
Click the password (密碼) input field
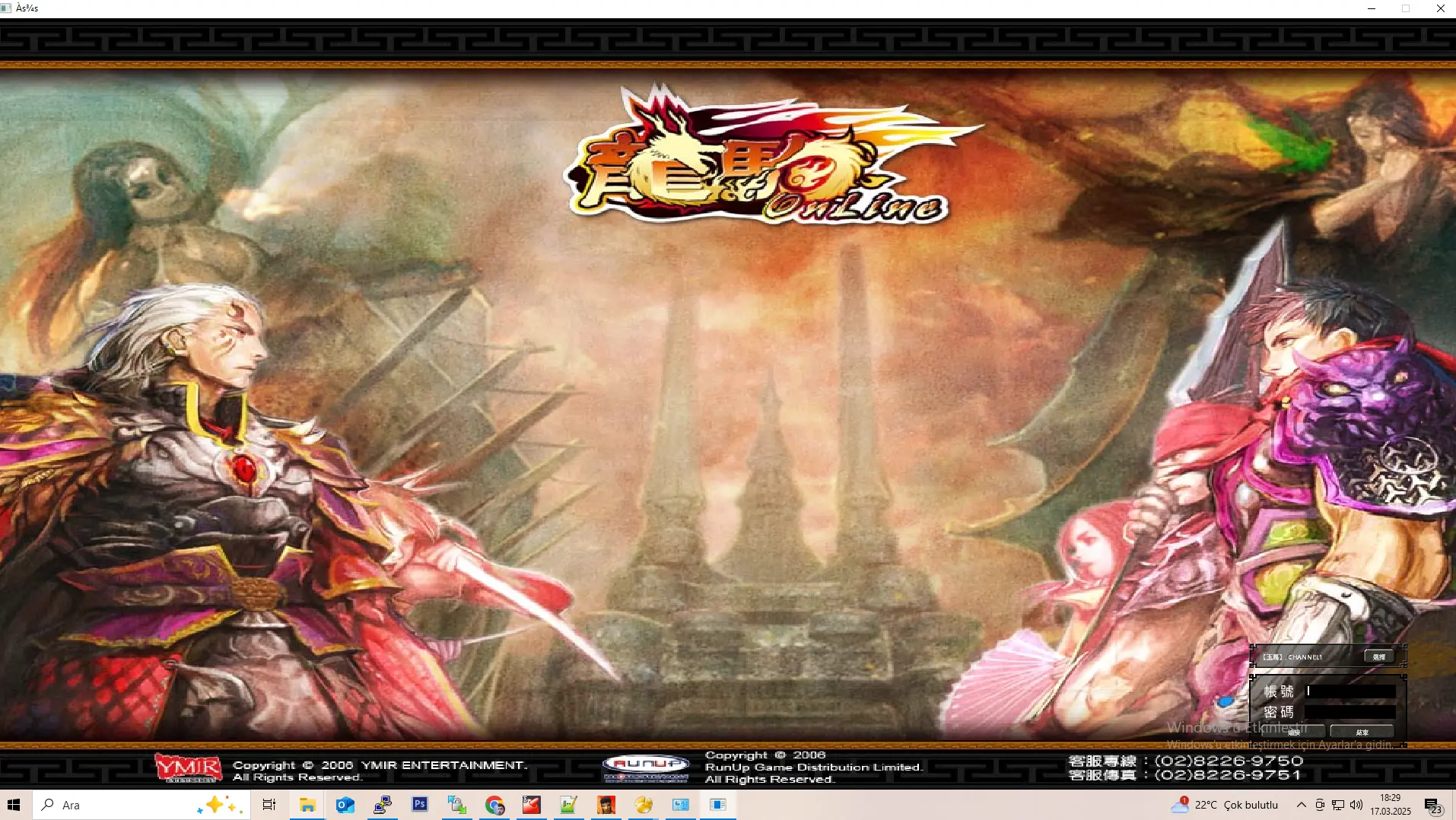[x=1350, y=712]
